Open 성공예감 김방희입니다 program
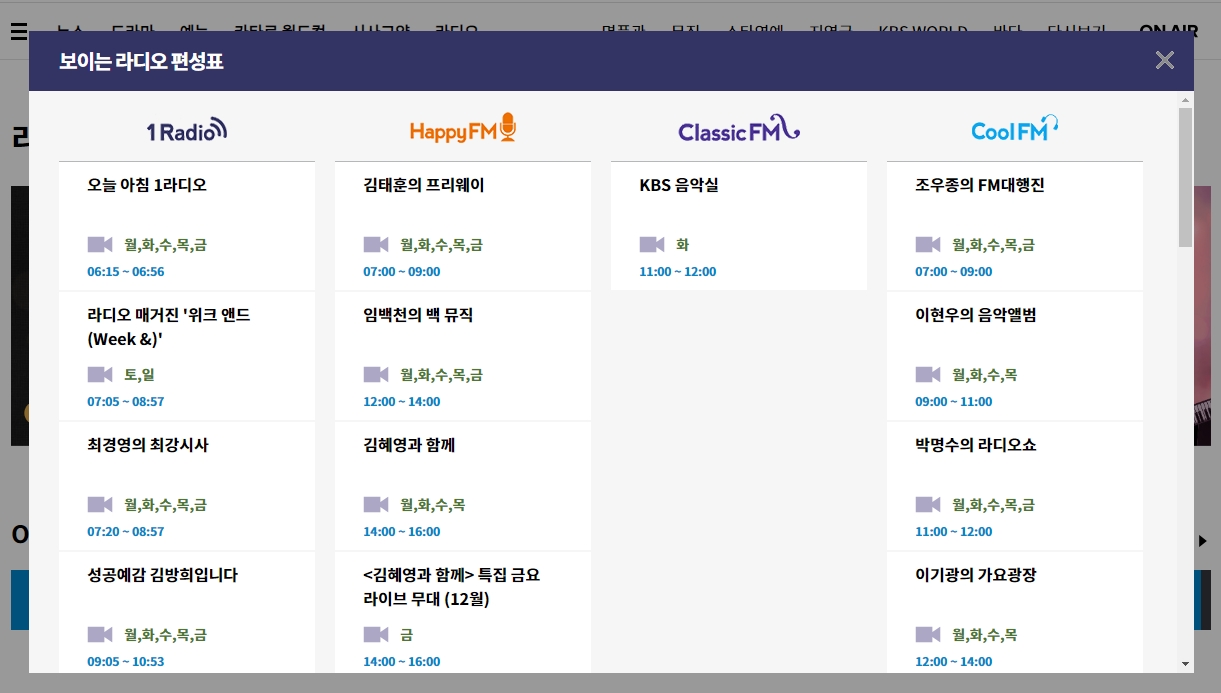1221x693 pixels. click(x=162, y=575)
